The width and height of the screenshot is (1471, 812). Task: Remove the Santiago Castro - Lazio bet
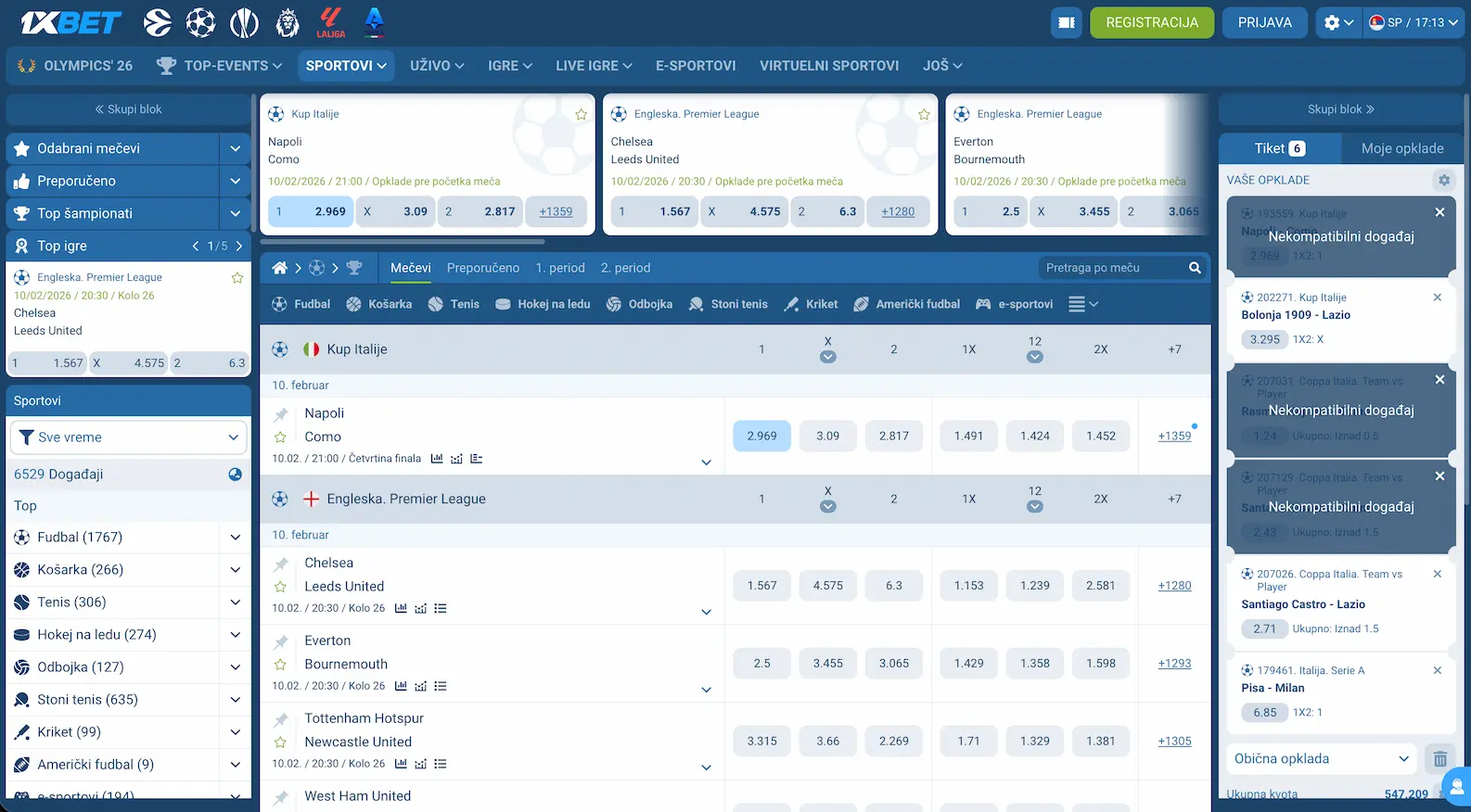click(x=1437, y=574)
